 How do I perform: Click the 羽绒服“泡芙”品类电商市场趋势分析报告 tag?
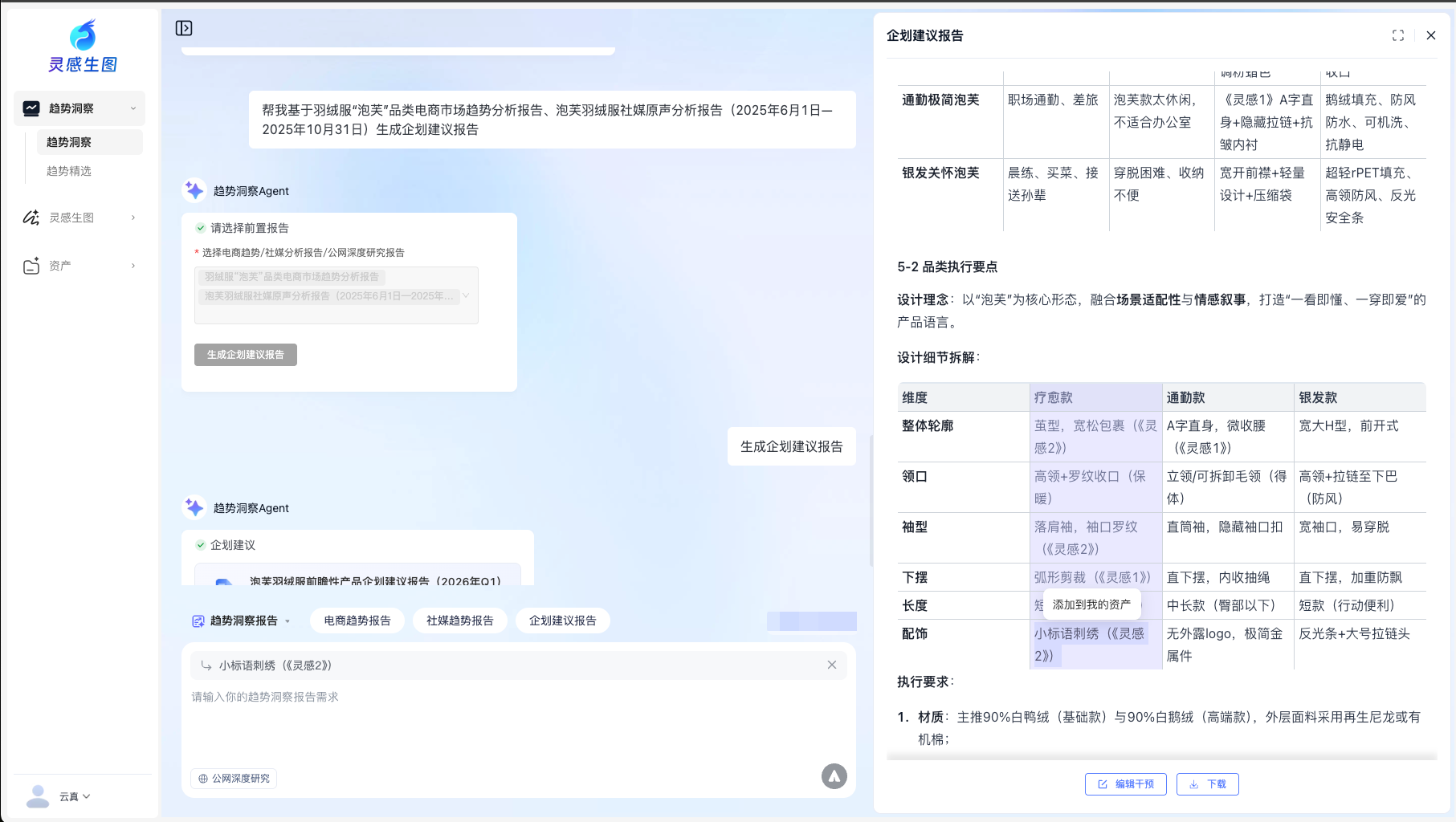click(292, 277)
